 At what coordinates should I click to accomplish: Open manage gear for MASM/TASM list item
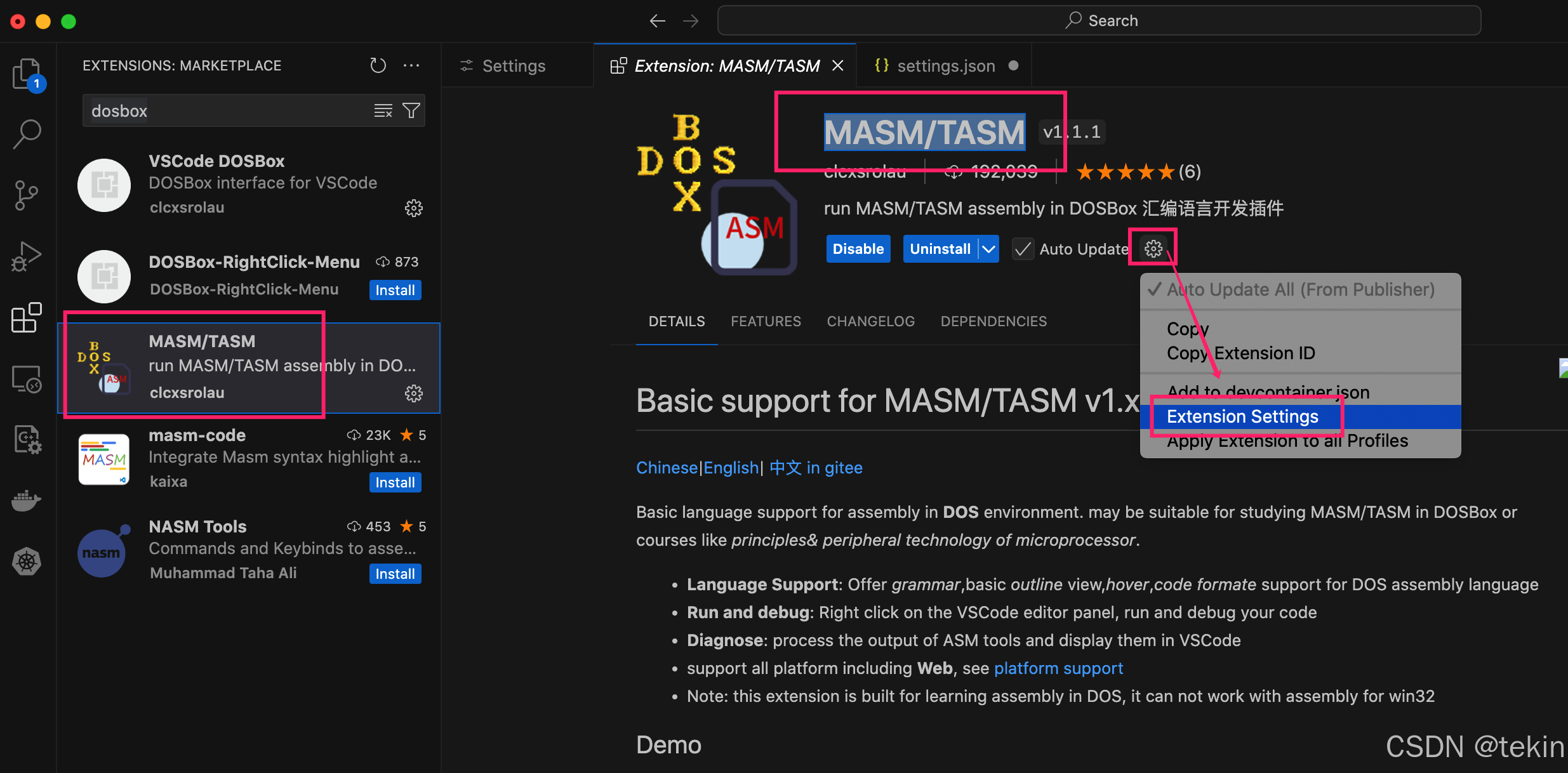(x=414, y=393)
